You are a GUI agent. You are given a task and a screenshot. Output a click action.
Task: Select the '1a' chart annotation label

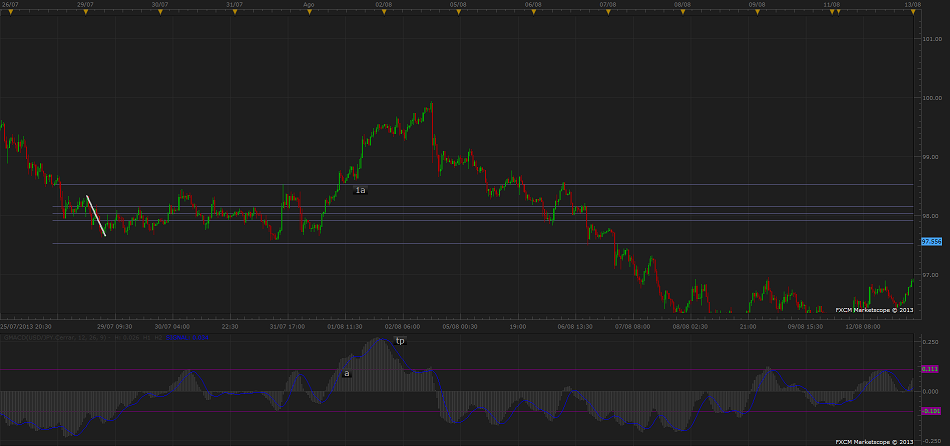[x=360, y=190]
